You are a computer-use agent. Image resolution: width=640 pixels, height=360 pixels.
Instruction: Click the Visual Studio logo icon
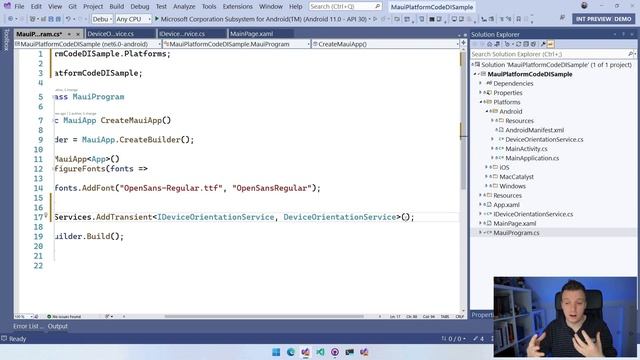pyautogui.click(x=7, y=6)
